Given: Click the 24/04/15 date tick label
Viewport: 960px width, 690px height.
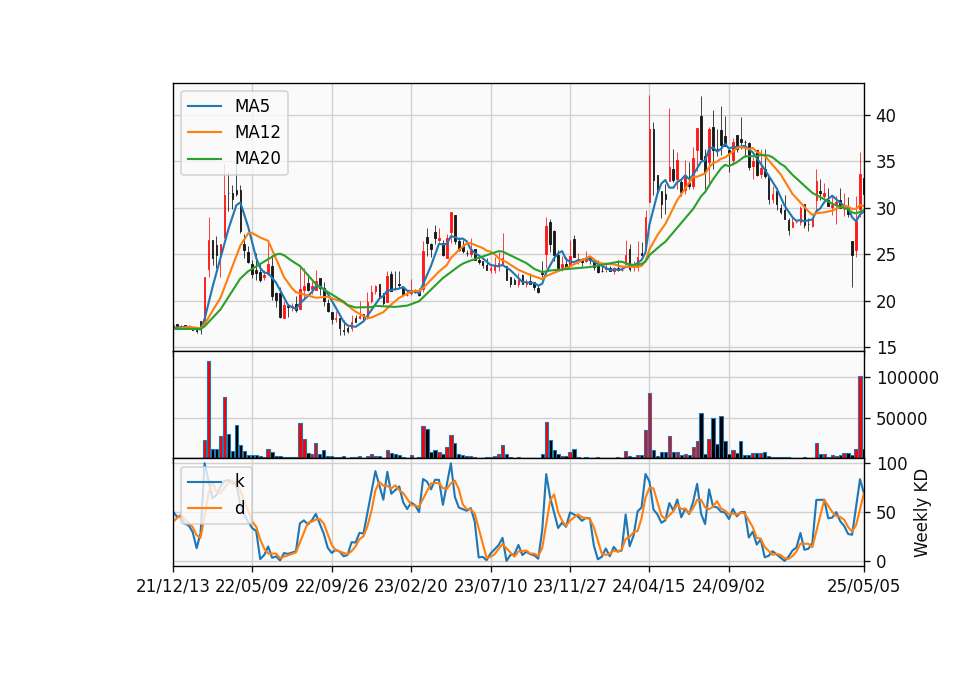Looking at the screenshot, I should (x=649, y=586).
